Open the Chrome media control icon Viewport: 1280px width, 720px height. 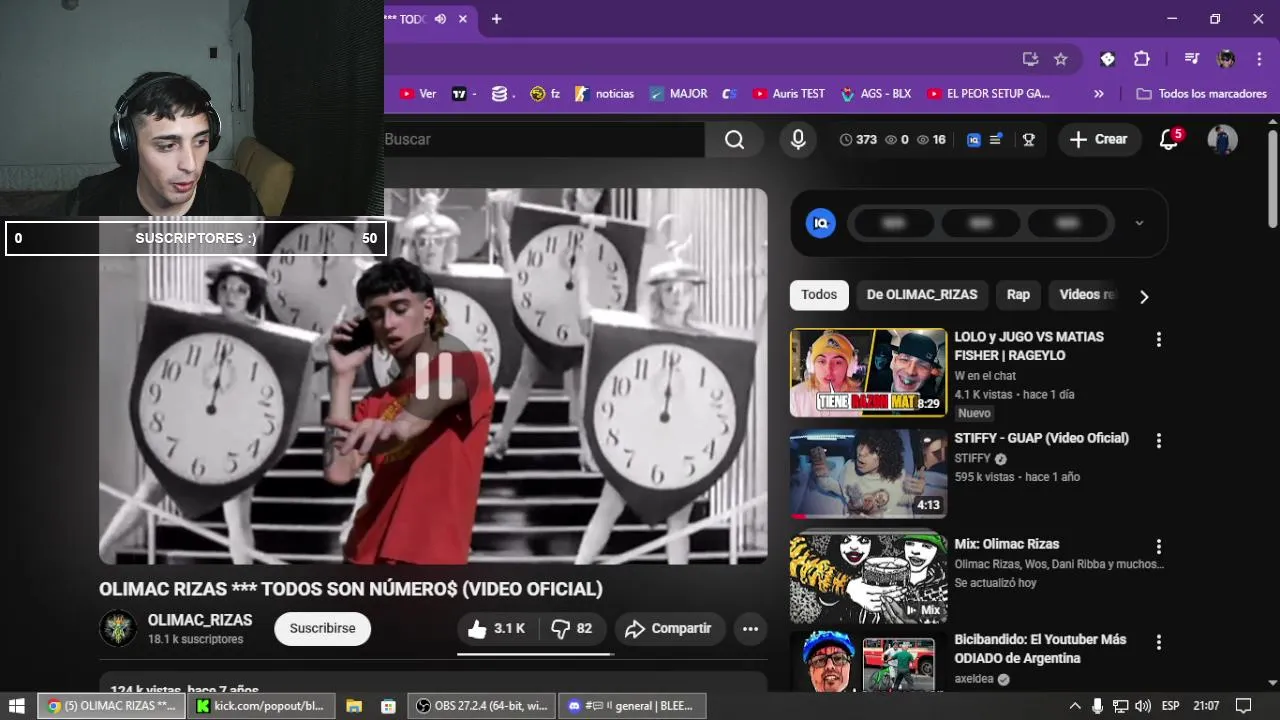(1192, 59)
